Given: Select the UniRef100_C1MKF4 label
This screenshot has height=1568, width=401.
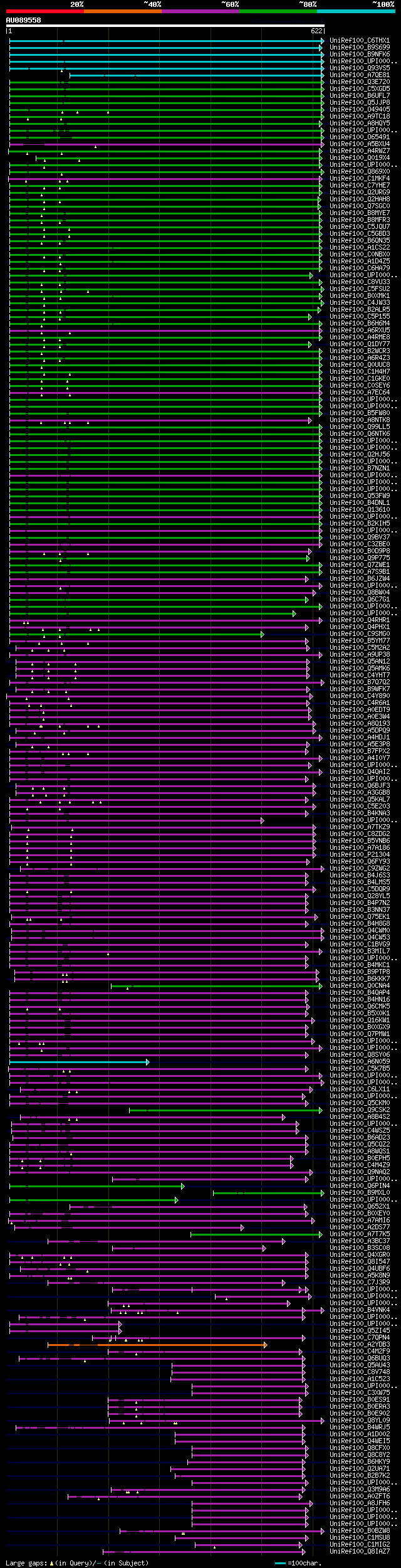Looking at the screenshot, I should (x=360, y=179).
